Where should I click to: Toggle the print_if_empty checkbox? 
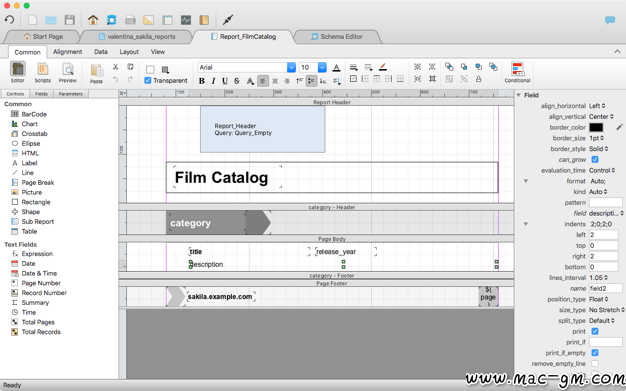tap(595, 353)
